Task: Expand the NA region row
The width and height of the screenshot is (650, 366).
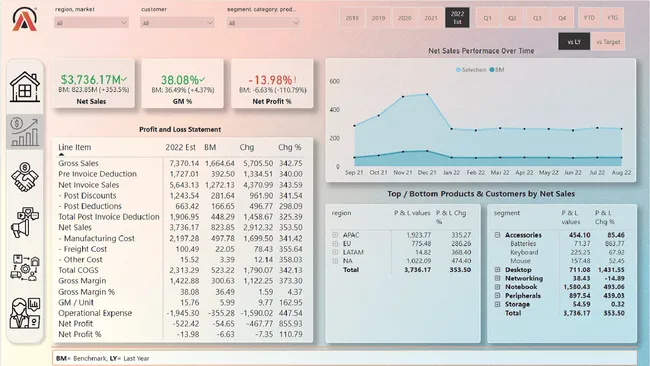Action: coord(335,261)
